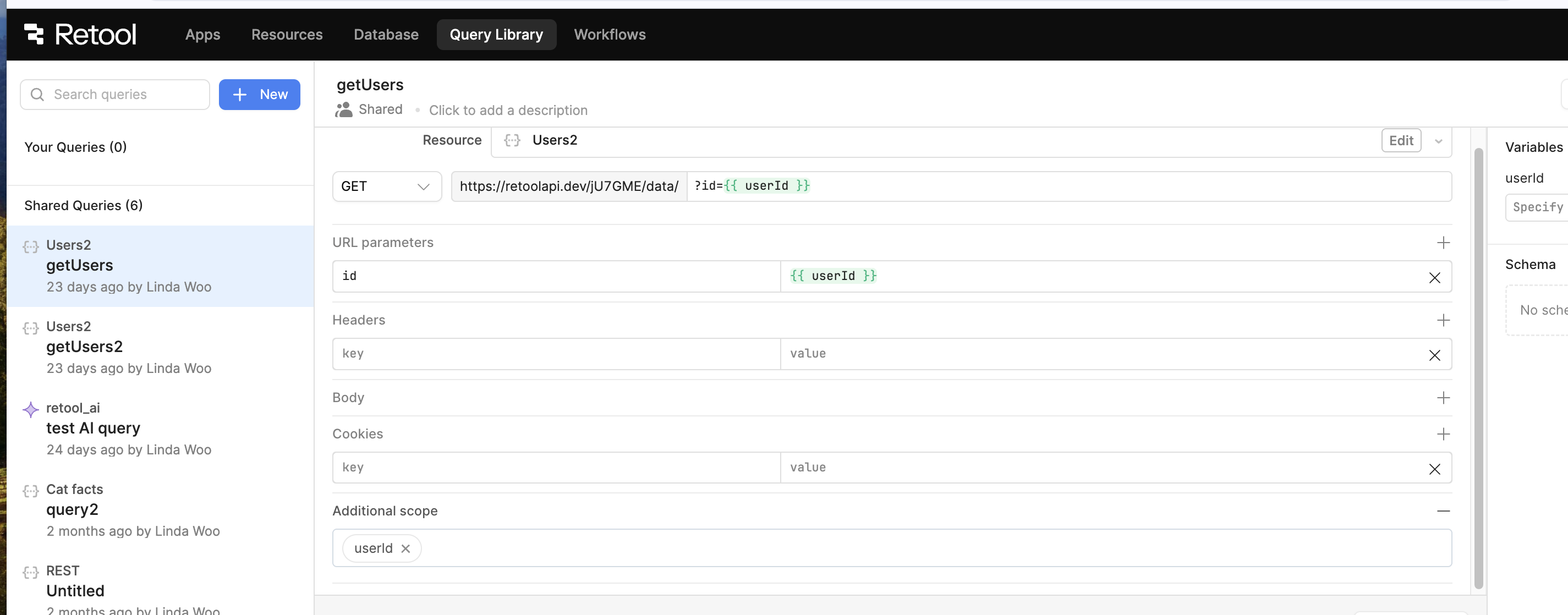The width and height of the screenshot is (1568, 615).
Task: Expand the Resource dropdown chevron
Action: pos(1438,141)
